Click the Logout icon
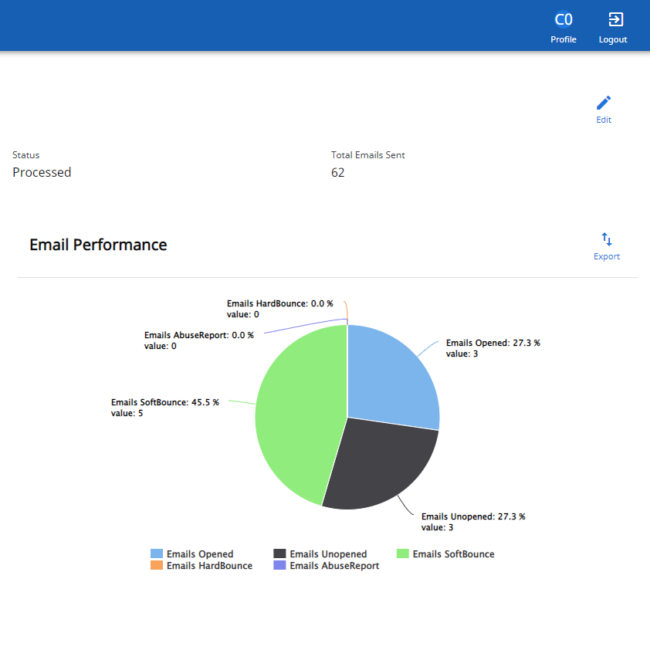 point(613,20)
